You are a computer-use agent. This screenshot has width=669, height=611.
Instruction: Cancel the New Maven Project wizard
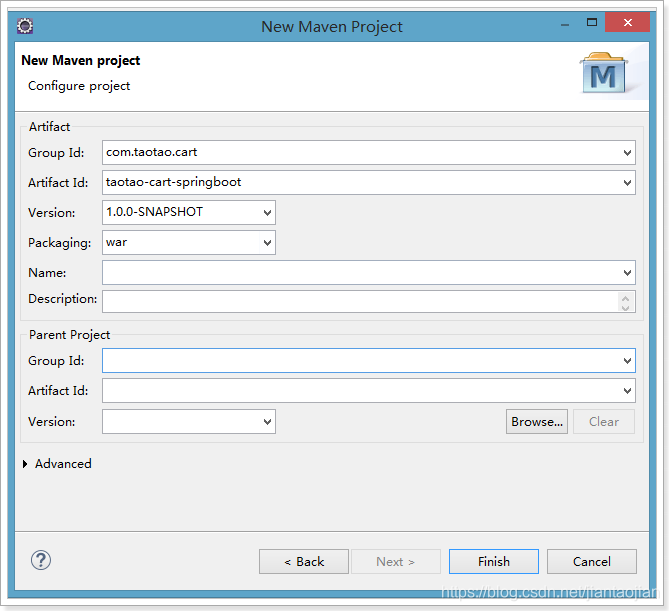(592, 562)
